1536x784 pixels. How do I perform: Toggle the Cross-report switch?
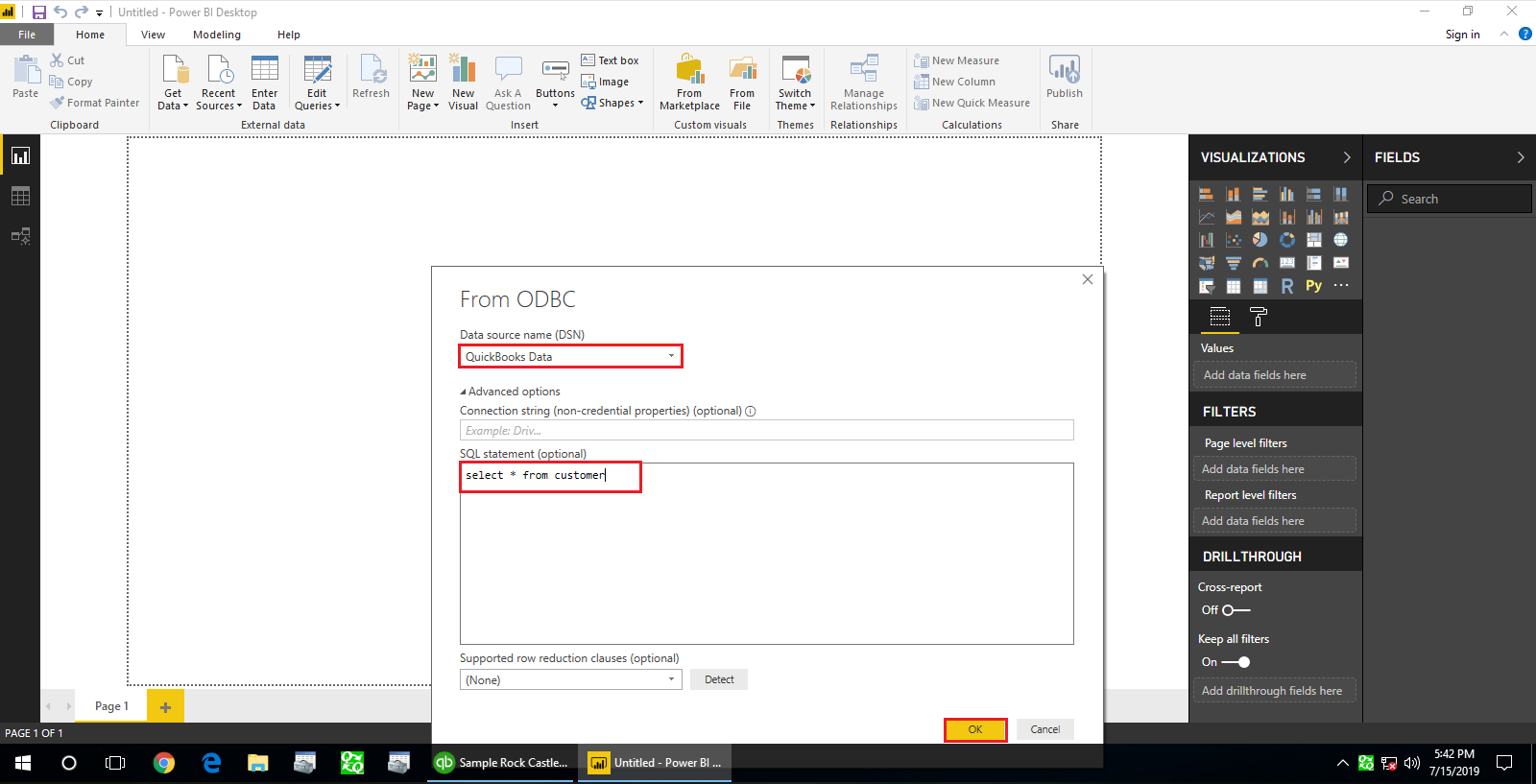(1236, 610)
